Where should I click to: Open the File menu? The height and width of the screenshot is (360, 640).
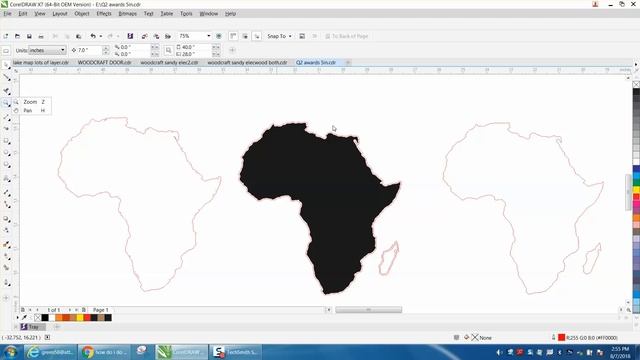point(7,13)
